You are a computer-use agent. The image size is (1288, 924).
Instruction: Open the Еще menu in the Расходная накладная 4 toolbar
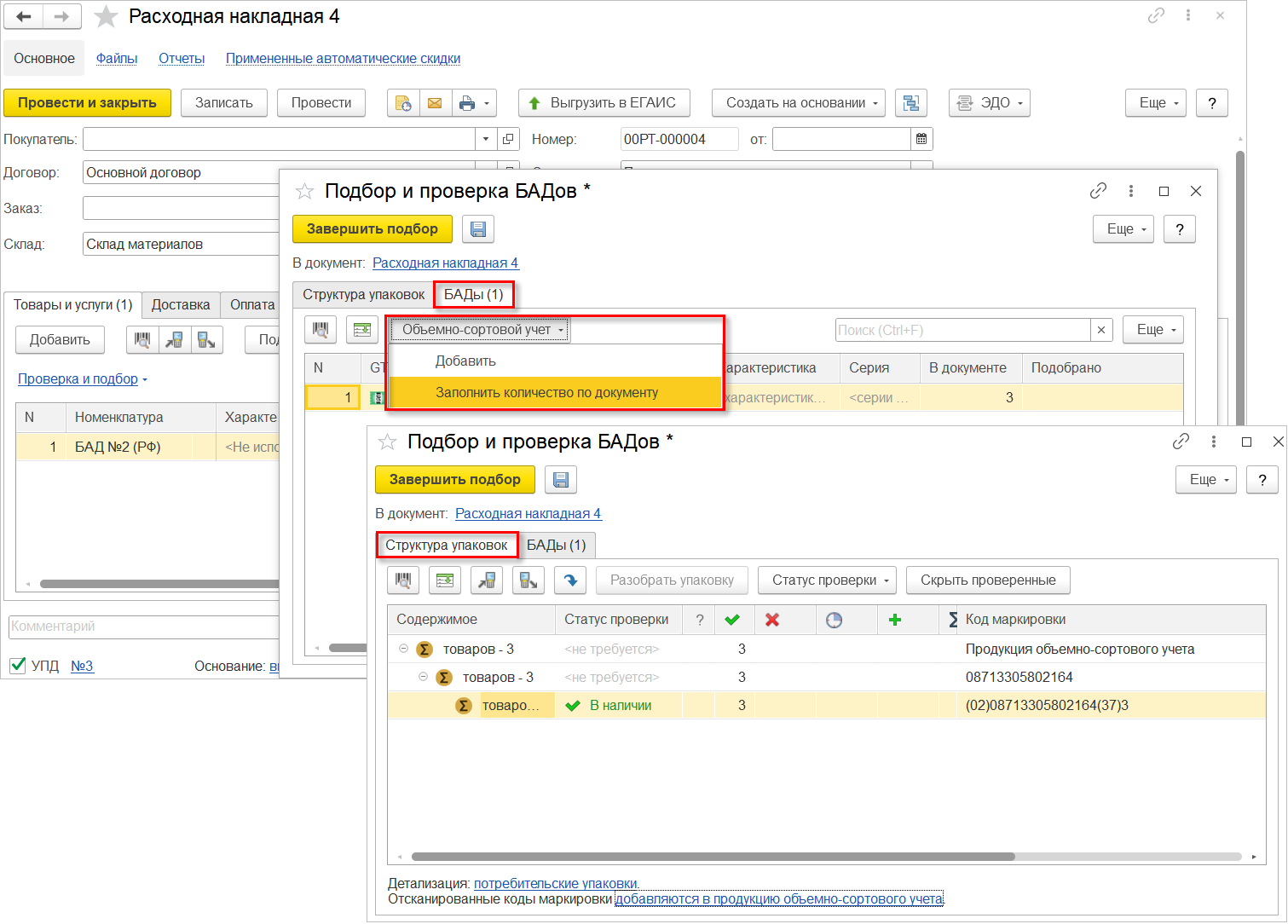coord(1156,103)
